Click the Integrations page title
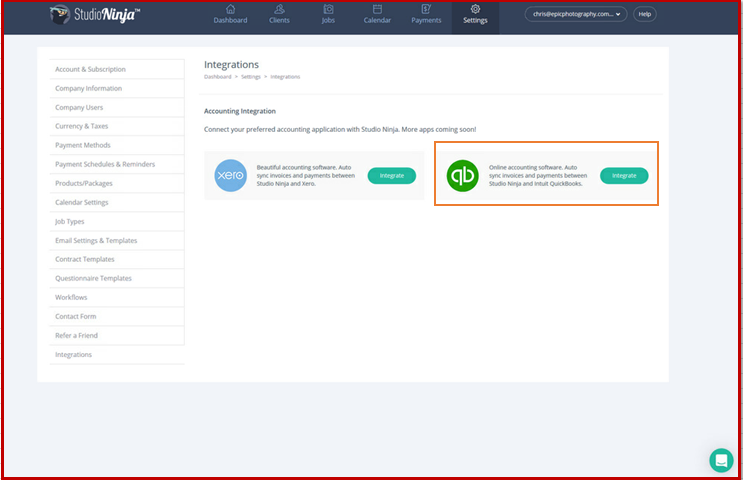This screenshot has height=480, width=743. click(x=231, y=64)
